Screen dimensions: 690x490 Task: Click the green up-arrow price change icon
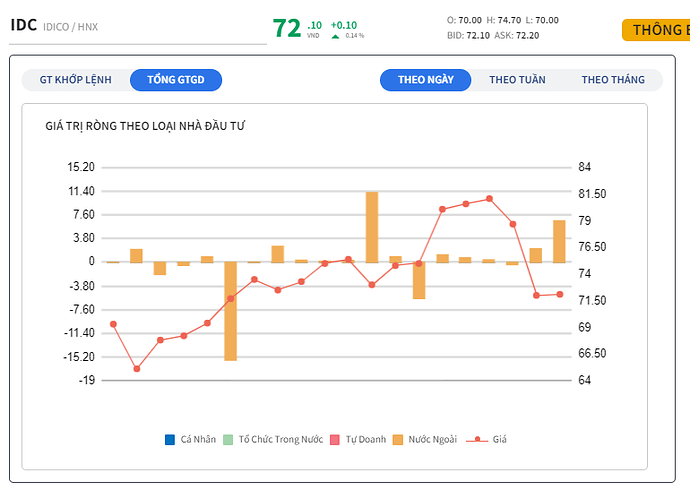tap(335, 36)
